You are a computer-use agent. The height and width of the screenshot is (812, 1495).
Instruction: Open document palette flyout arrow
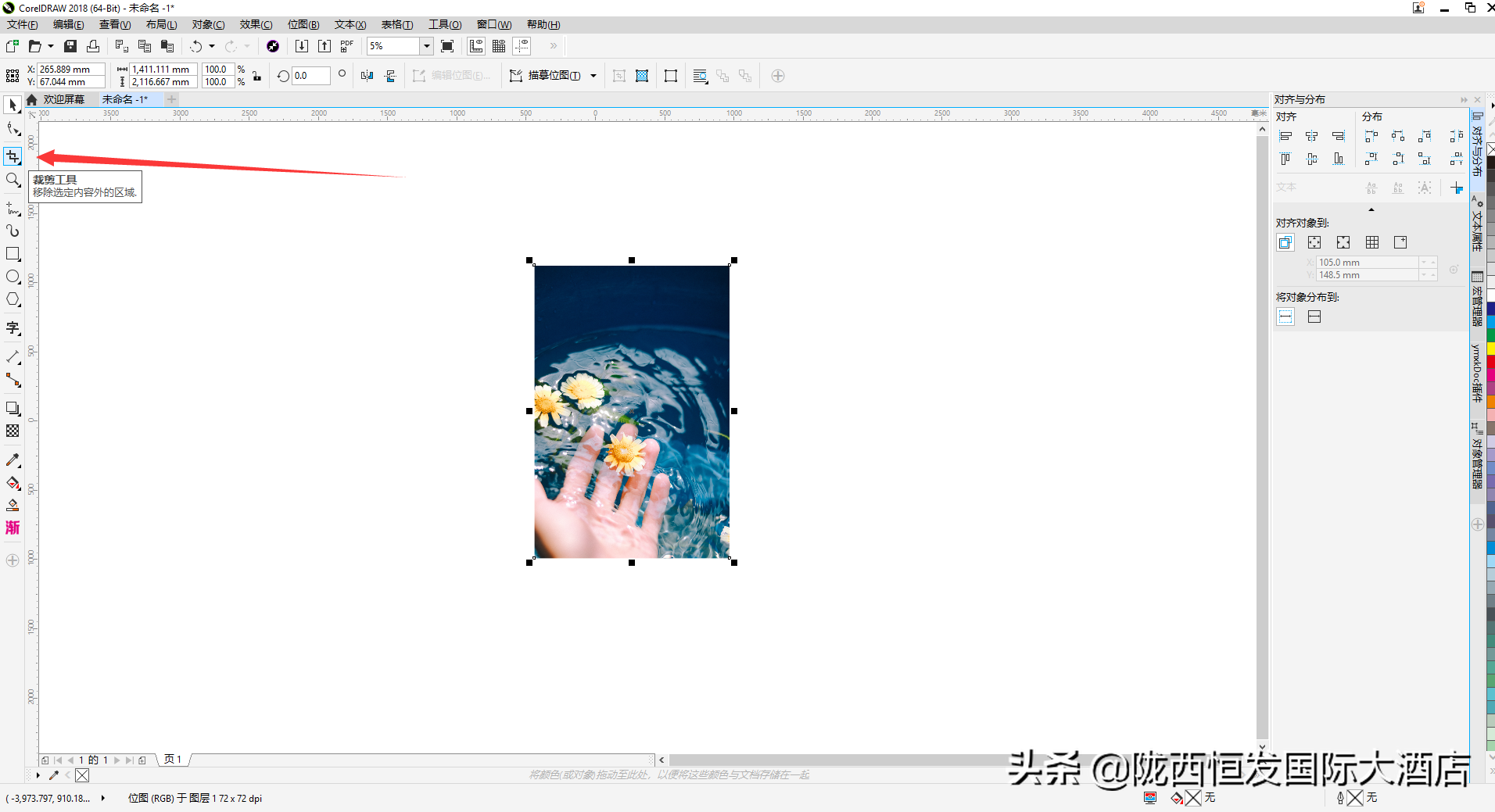tap(38, 775)
